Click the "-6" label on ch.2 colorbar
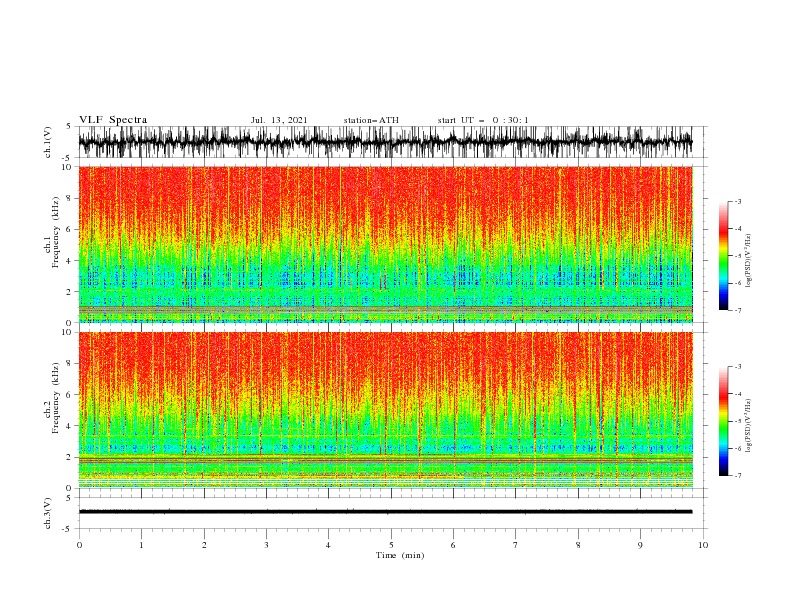 coord(738,448)
